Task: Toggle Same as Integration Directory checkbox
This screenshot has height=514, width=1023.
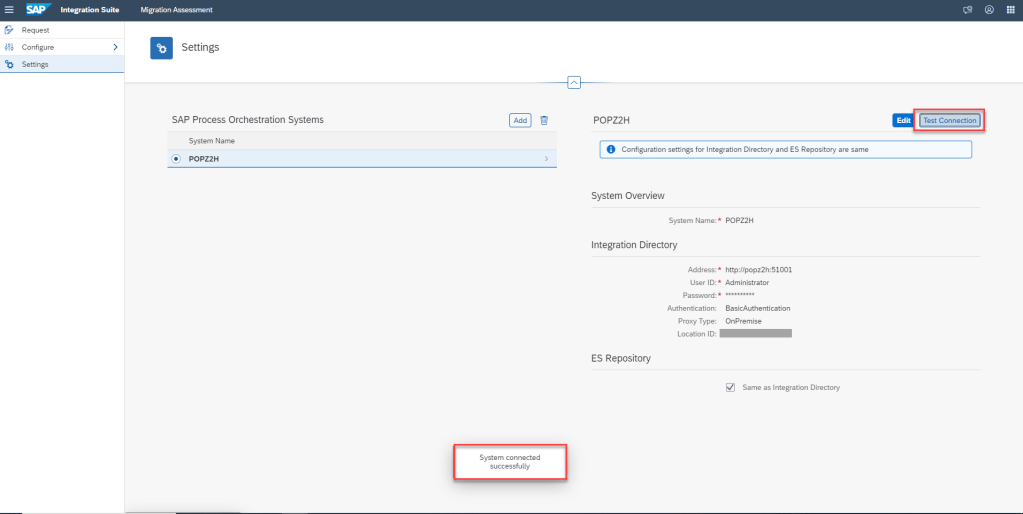Action: coord(730,387)
